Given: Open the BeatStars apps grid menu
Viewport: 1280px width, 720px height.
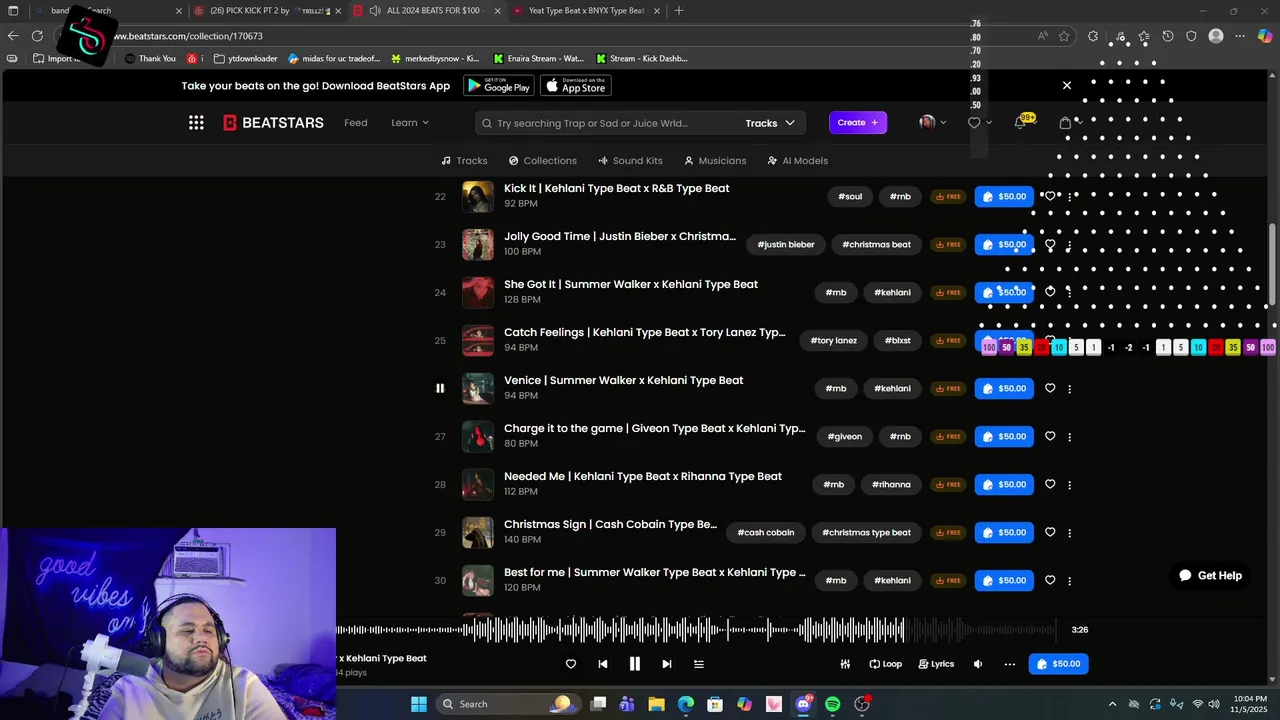Looking at the screenshot, I should coord(196,123).
